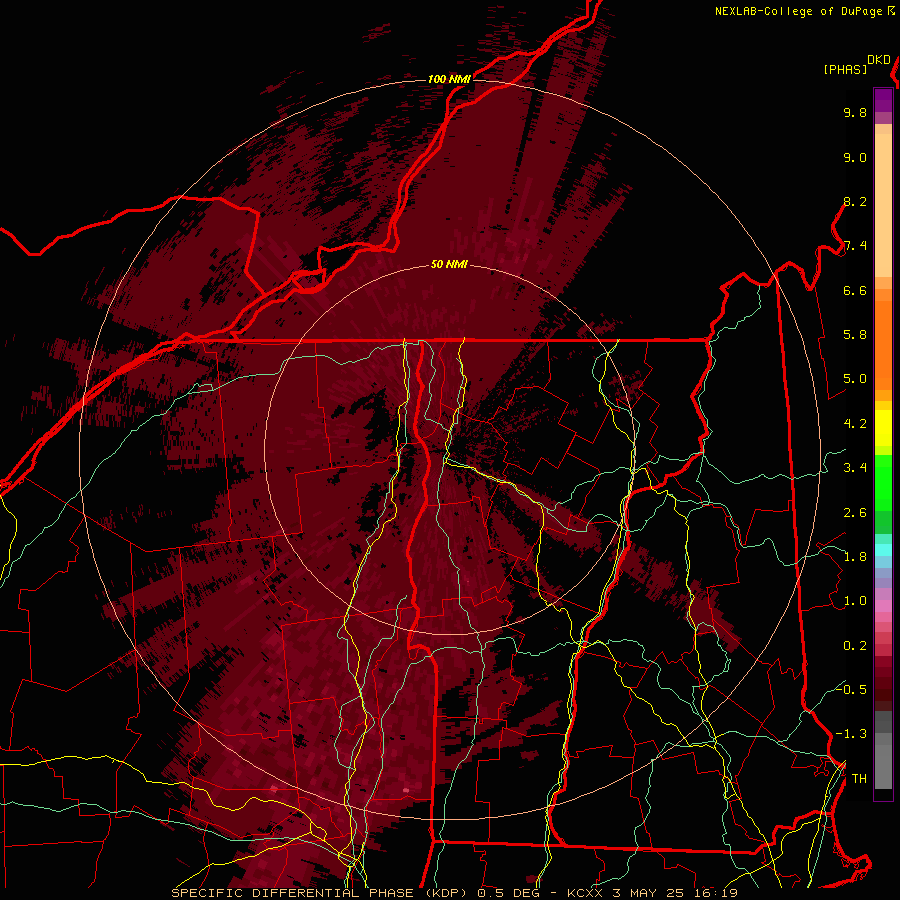
Task: Click the 1.8 legend value label
Action: point(855,557)
